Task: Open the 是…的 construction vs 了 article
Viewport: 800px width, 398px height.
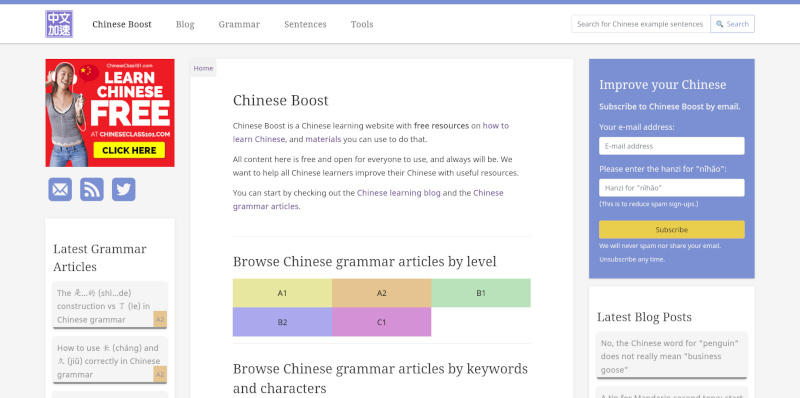Action: click(110, 306)
